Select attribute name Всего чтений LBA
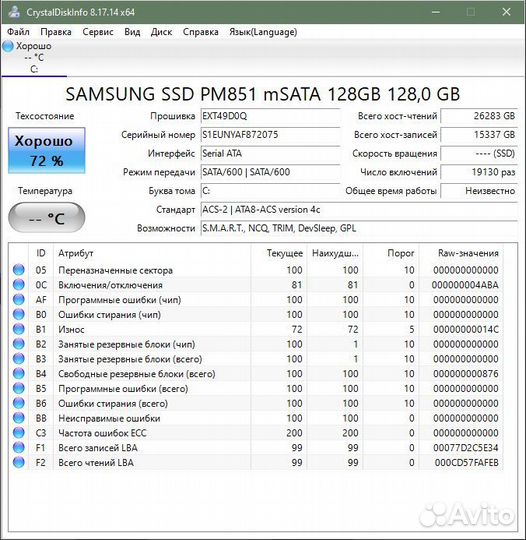Image resolution: width=526 pixels, height=540 pixels. point(96,463)
